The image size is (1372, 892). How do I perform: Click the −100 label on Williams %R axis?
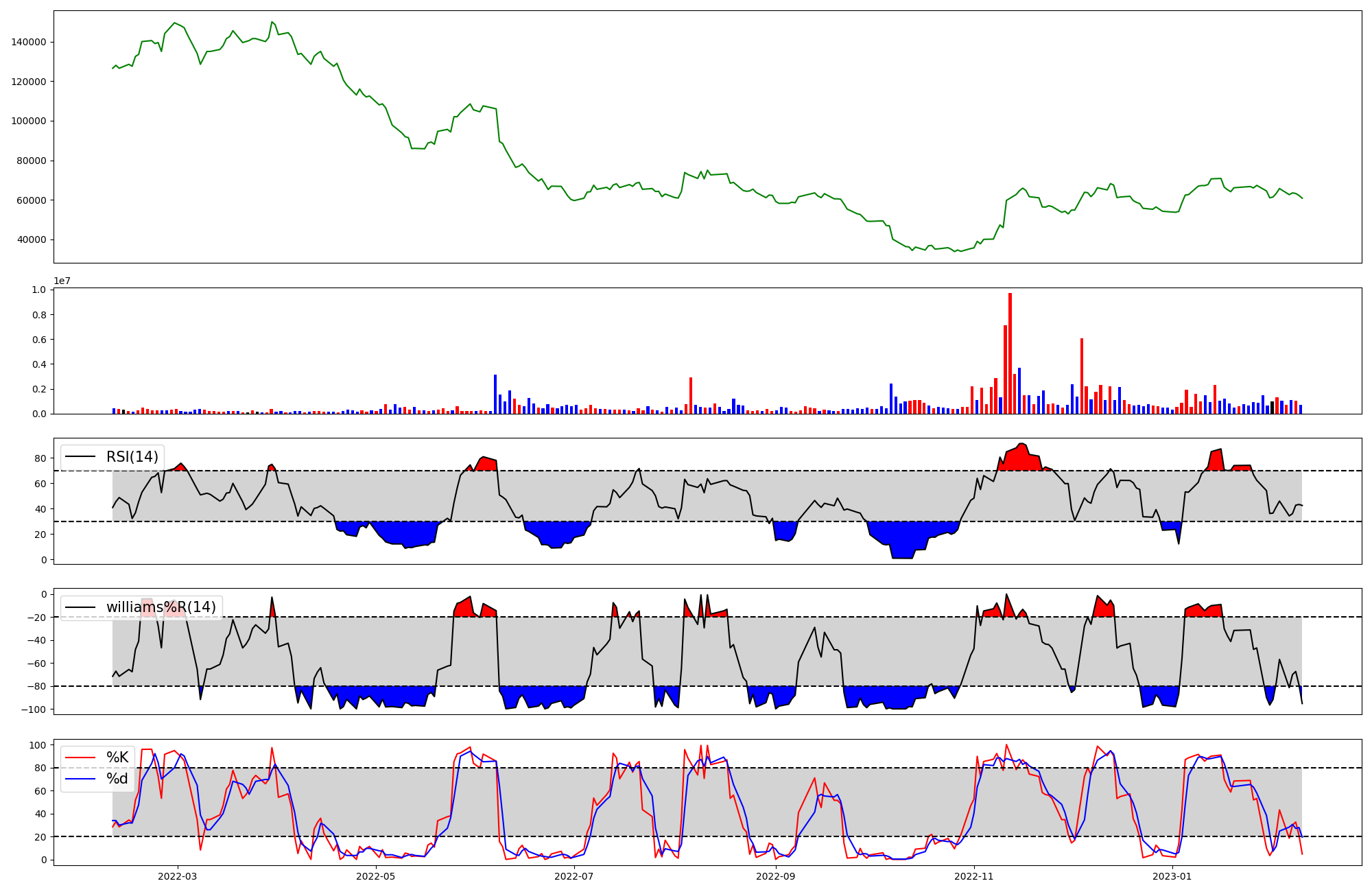click(x=33, y=709)
